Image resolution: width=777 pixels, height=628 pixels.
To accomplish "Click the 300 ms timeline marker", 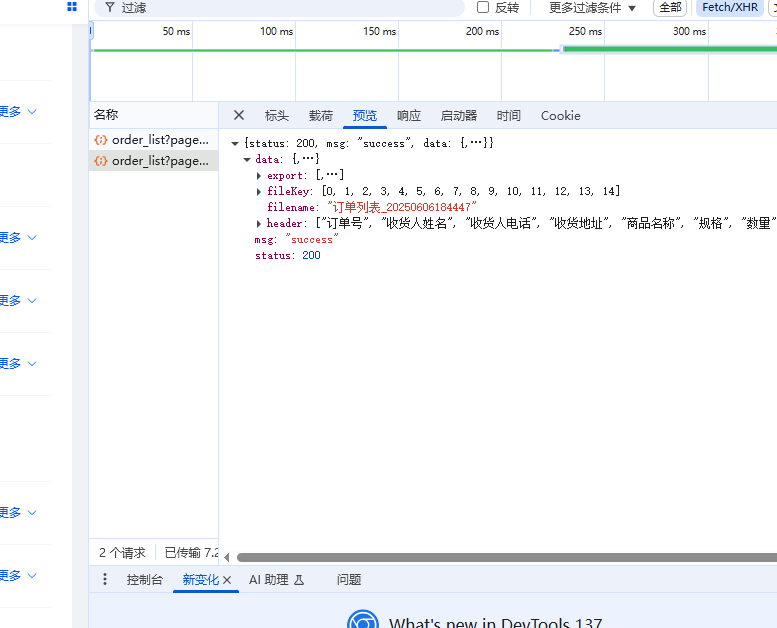I will coord(689,31).
